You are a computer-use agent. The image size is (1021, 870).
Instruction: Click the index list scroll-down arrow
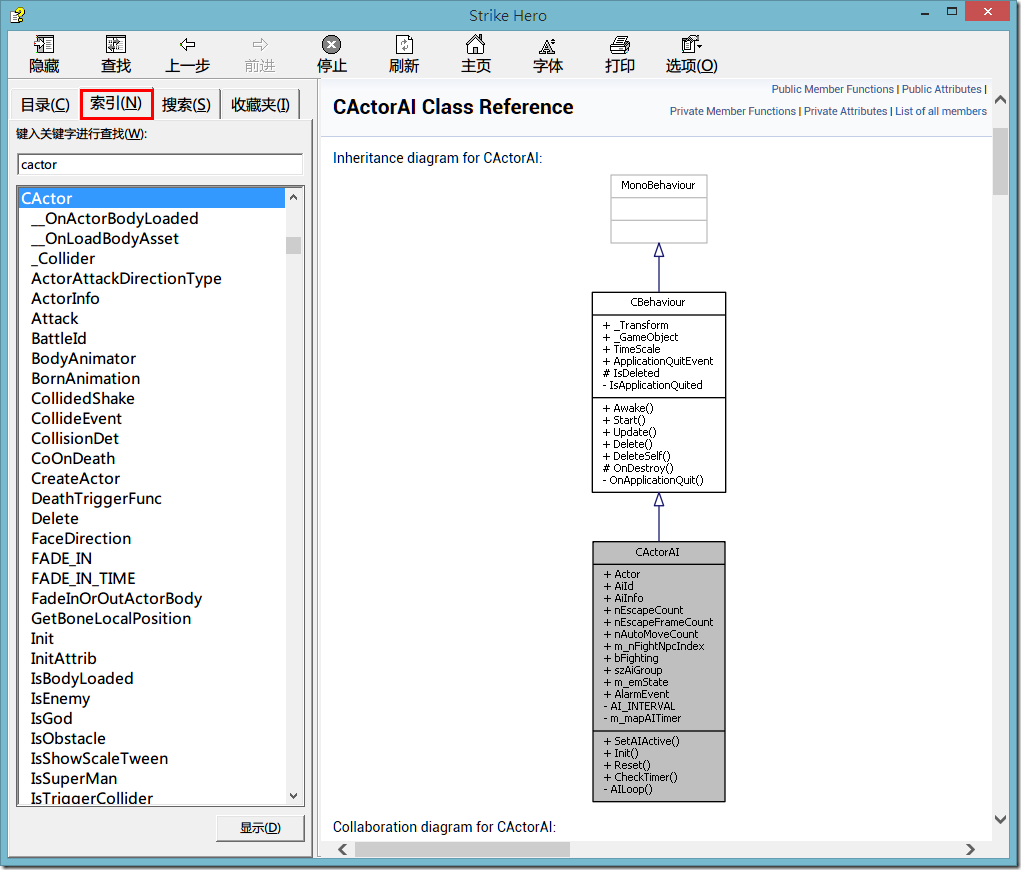294,796
